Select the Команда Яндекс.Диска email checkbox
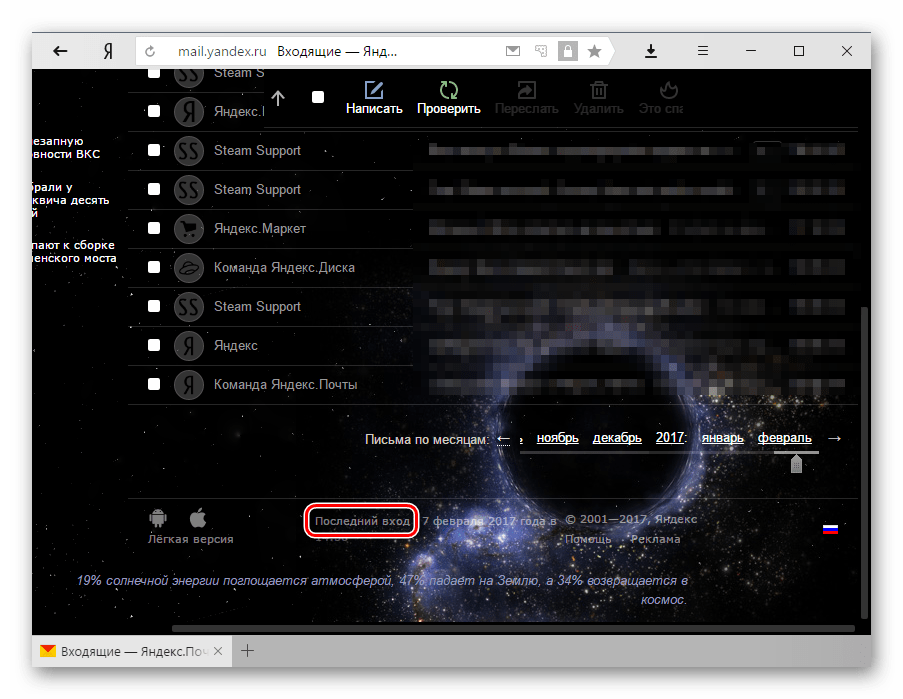Image resolution: width=903 pixels, height=699 pixels. click(x=154, y=267)
